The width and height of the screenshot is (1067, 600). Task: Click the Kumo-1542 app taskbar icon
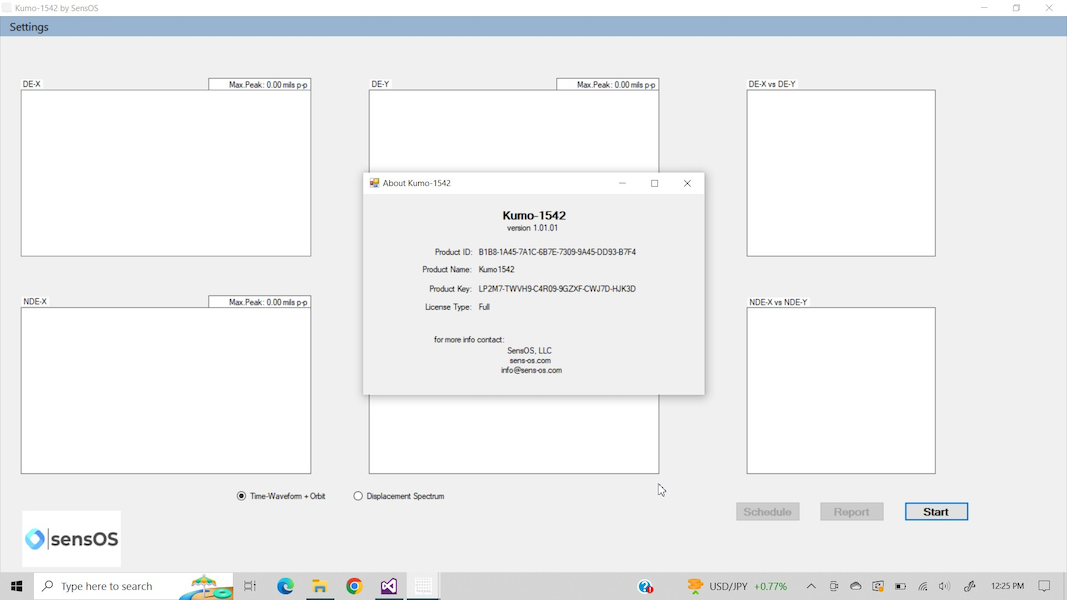tap(423, 586)
